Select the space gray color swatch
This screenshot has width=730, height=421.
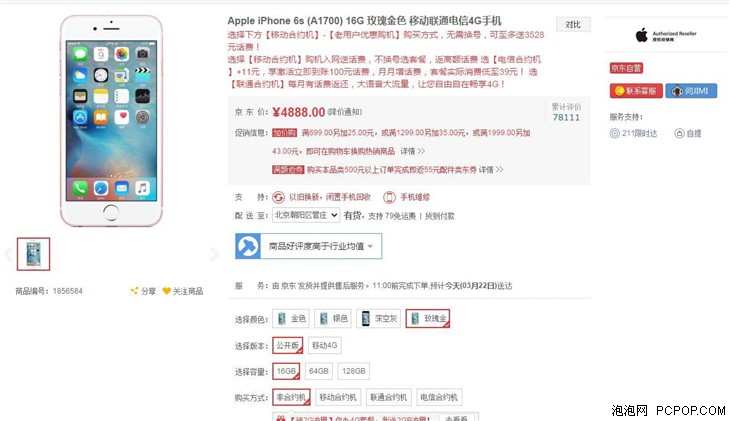379,319
